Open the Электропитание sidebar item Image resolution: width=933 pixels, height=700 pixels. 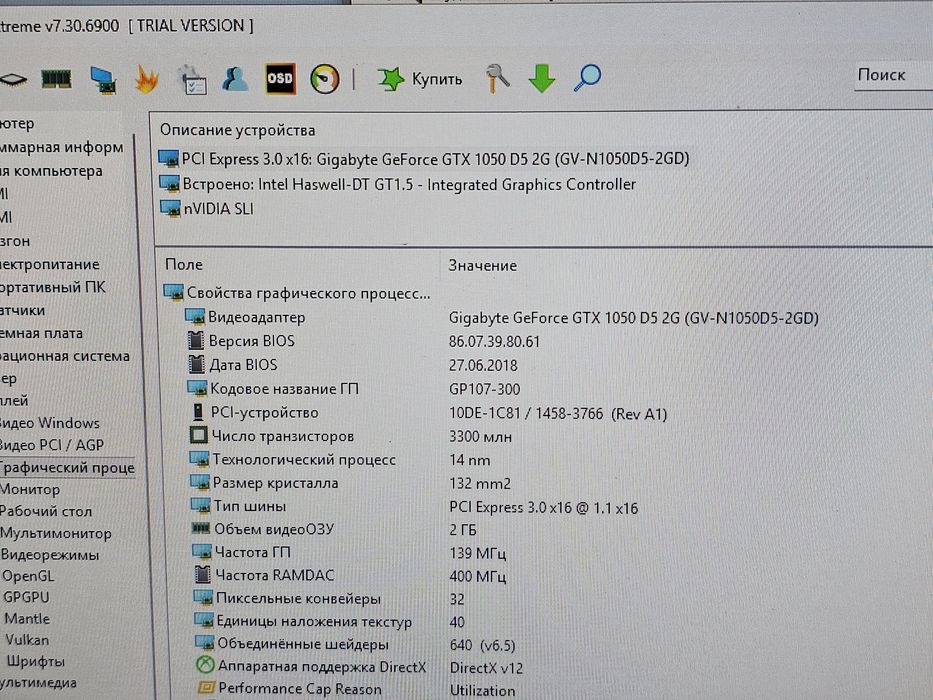(50, 264)
